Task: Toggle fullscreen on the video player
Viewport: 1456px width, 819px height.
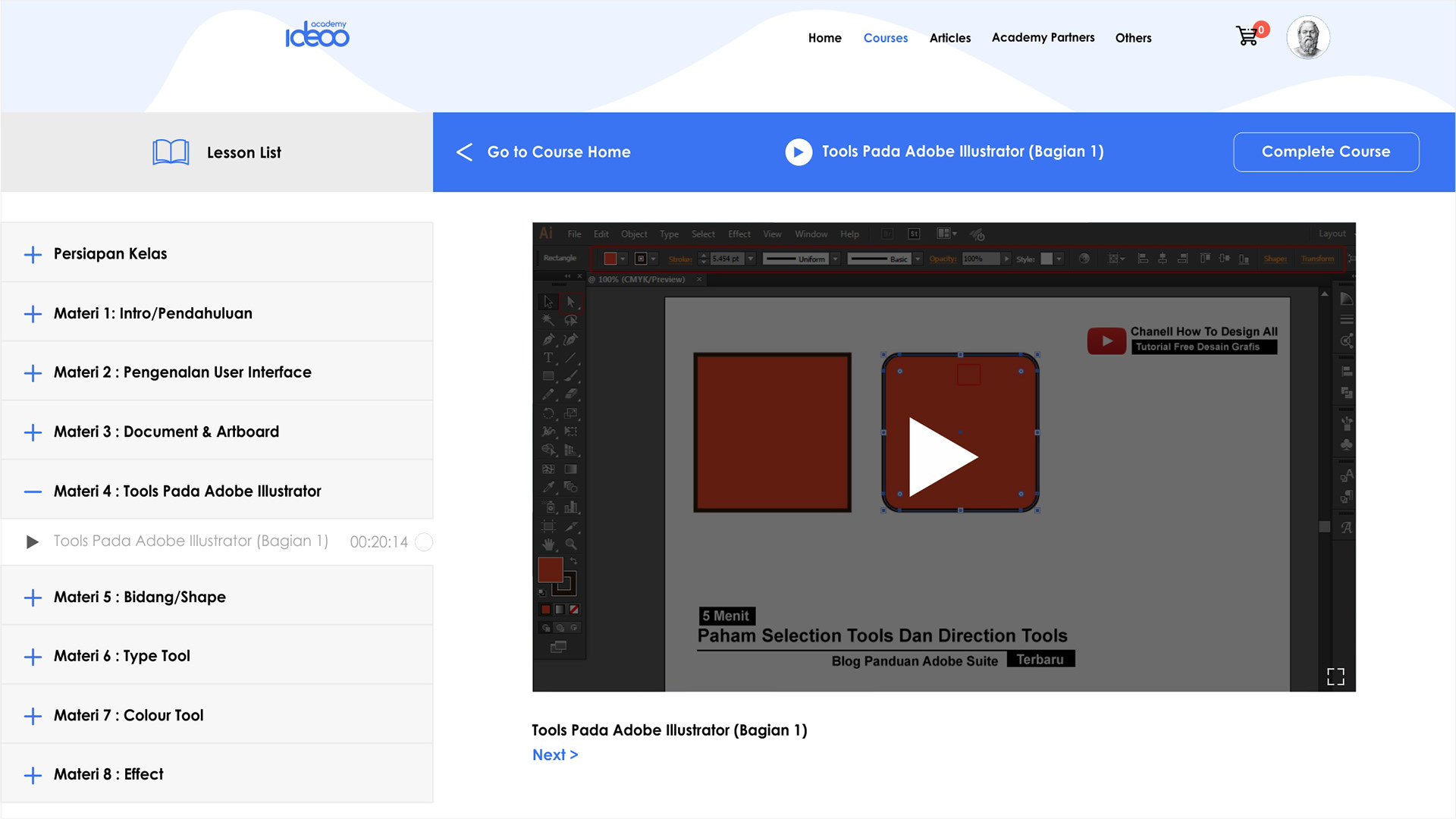Action: point(1335,676)
